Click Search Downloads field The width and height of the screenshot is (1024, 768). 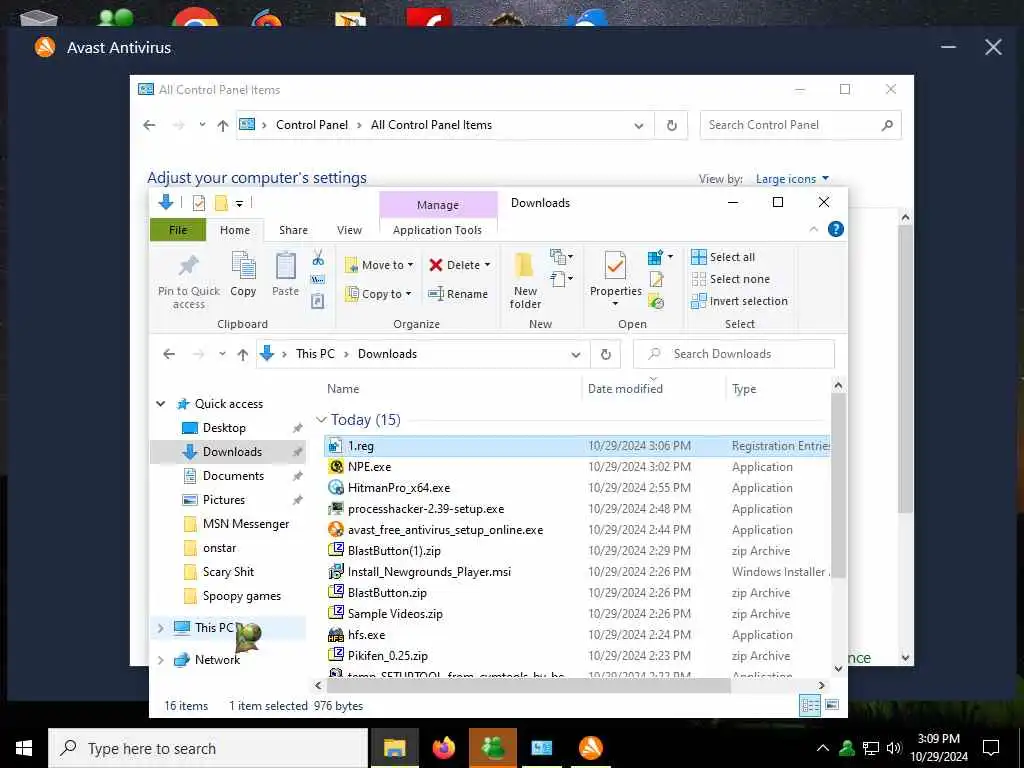click(x=733, y=354)
